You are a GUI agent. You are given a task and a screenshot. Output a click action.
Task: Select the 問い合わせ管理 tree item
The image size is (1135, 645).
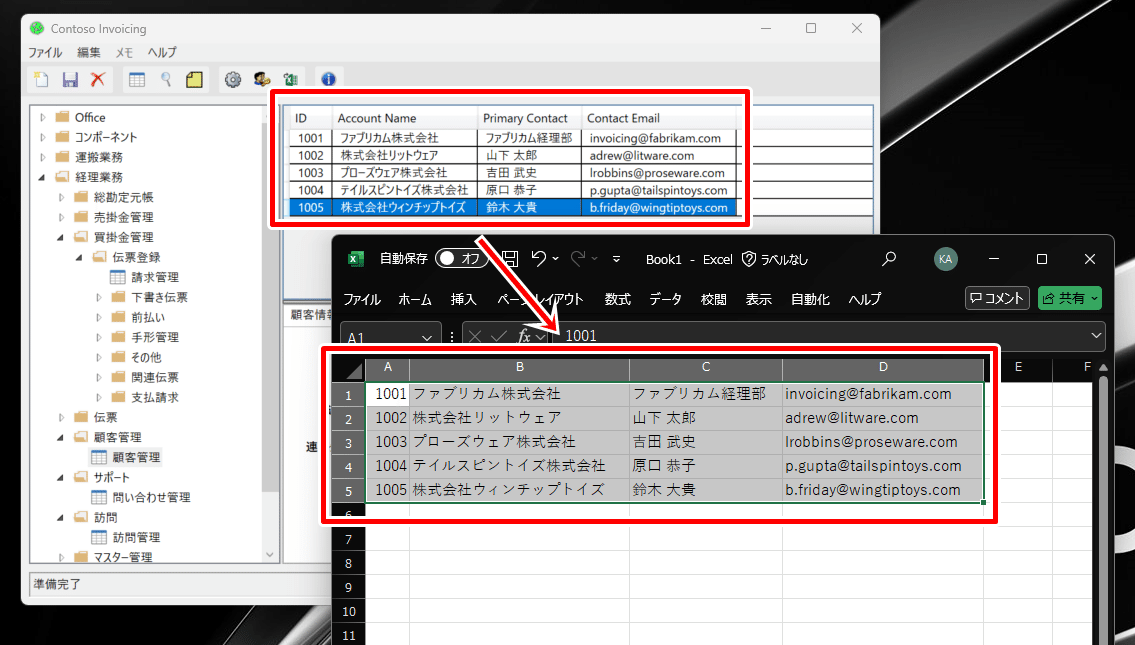(x=151, y=497)
